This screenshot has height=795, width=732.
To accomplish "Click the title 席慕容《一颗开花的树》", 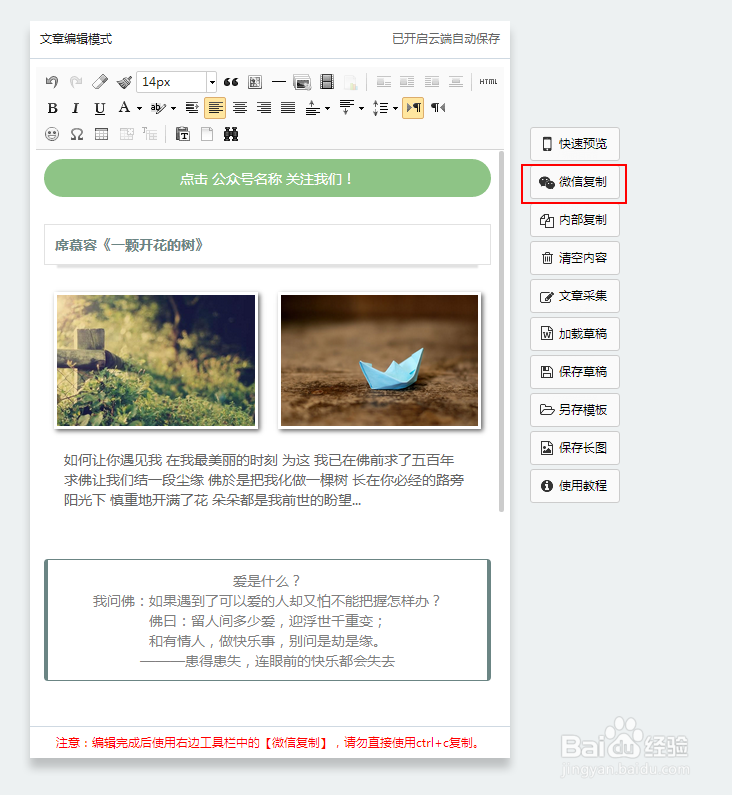I will (x=129, y=245).
